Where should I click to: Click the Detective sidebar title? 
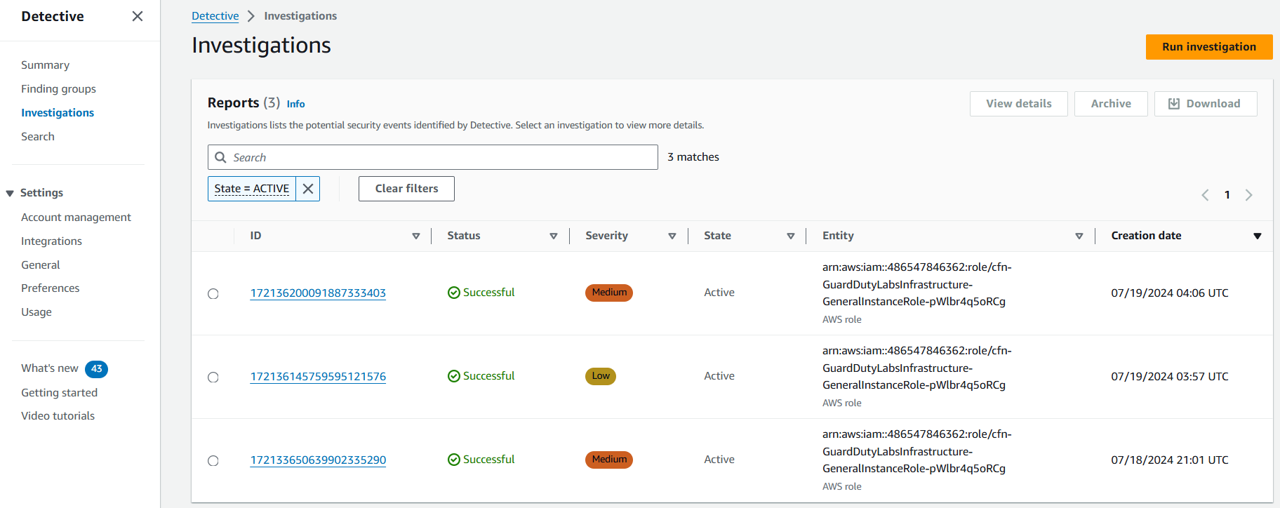pyautogui.click(x=53, y=16)
